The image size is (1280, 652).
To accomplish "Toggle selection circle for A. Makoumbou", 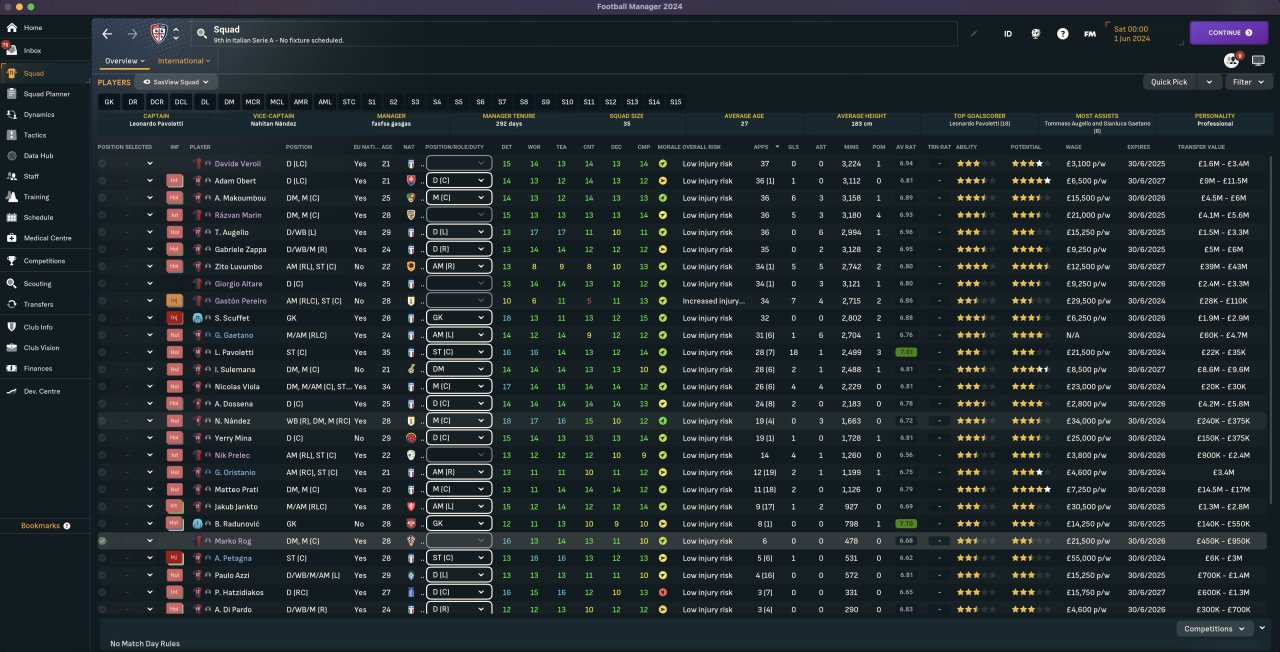I will click(102, 197).
